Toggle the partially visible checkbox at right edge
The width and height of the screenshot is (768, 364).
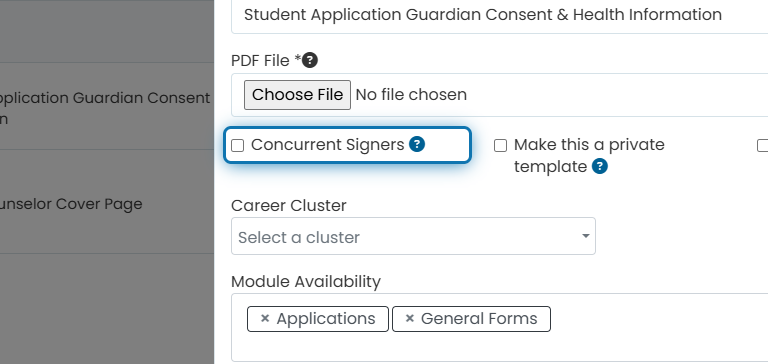tap(763, 146)
